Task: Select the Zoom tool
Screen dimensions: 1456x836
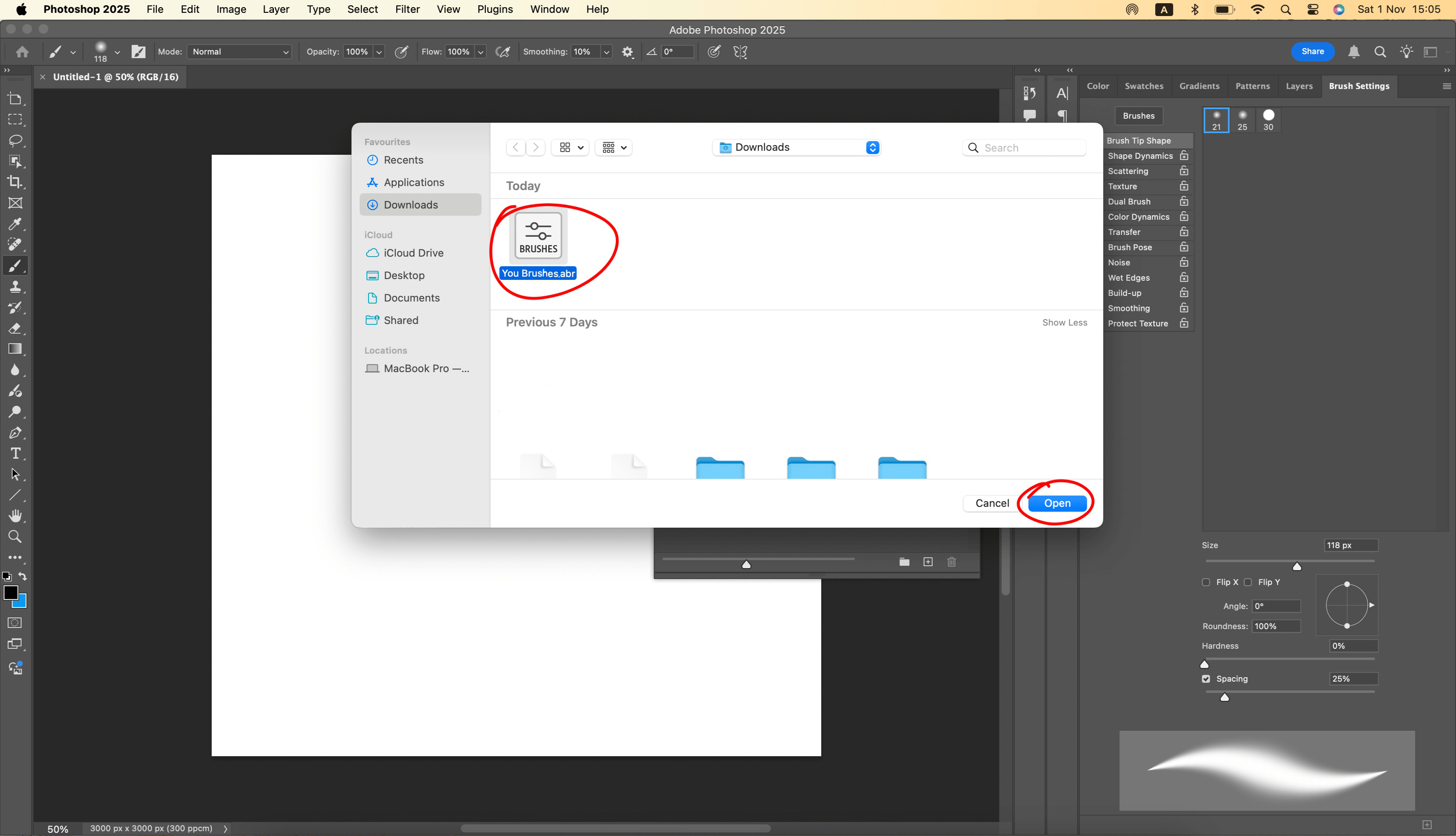Action: pos(15,537)
